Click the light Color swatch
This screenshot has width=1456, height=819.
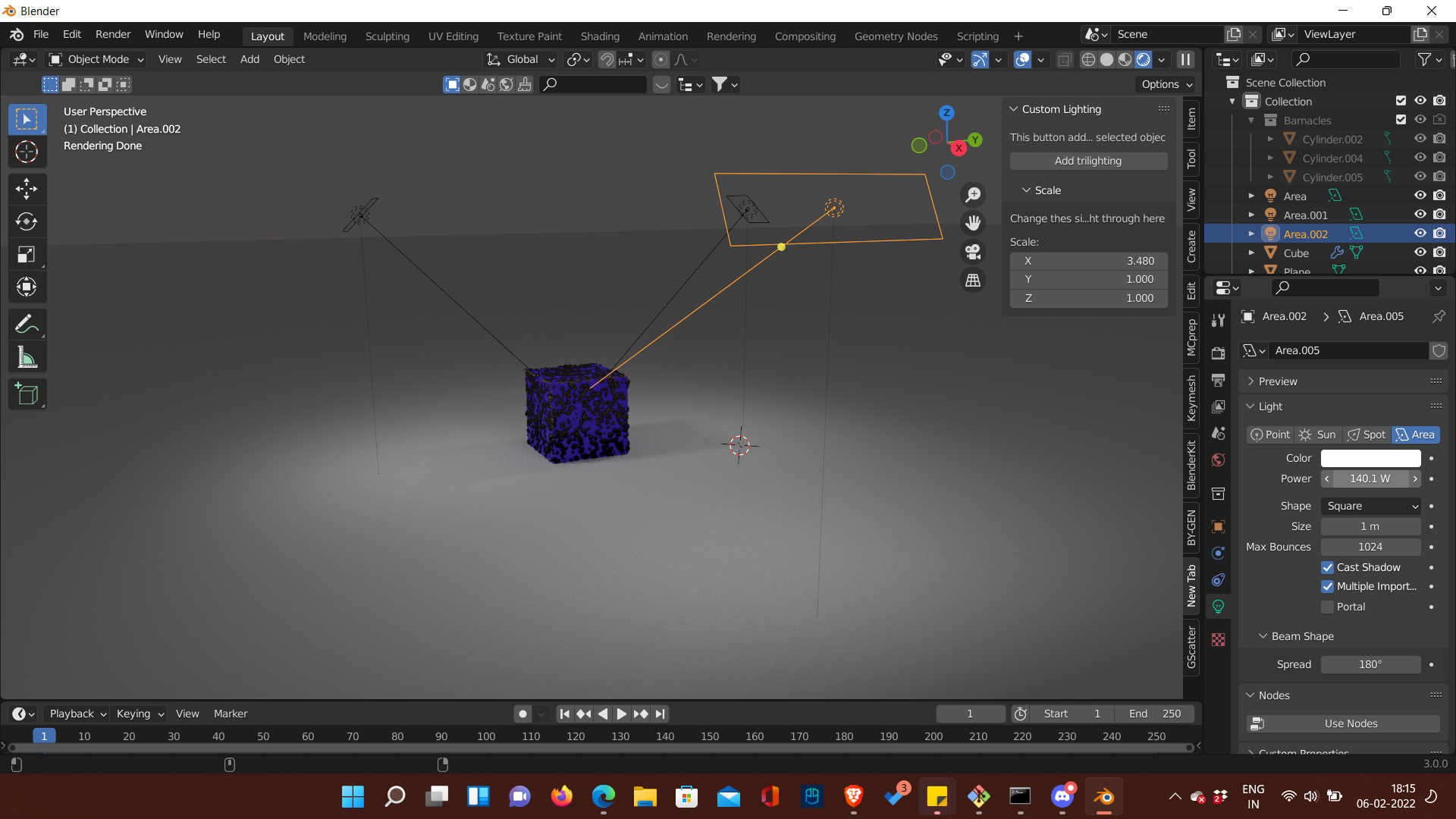pyautogui.click(x=1370, y=458)
